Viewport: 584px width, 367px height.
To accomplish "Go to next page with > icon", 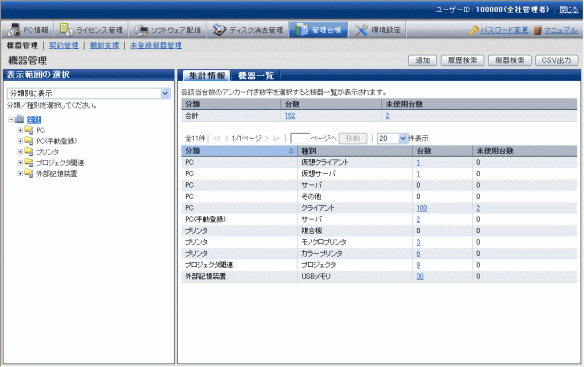I will [266, 138].
